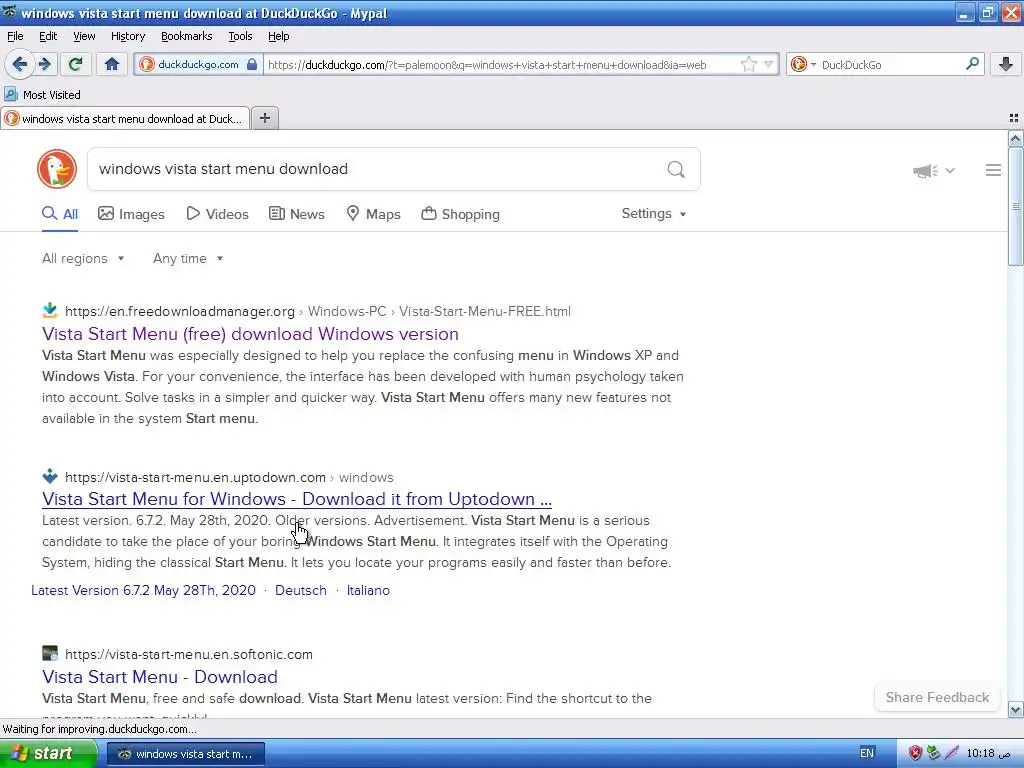The image size is (1024, 768).
Task: Click the uptodown.com result URL
Action: click(229, 477)
